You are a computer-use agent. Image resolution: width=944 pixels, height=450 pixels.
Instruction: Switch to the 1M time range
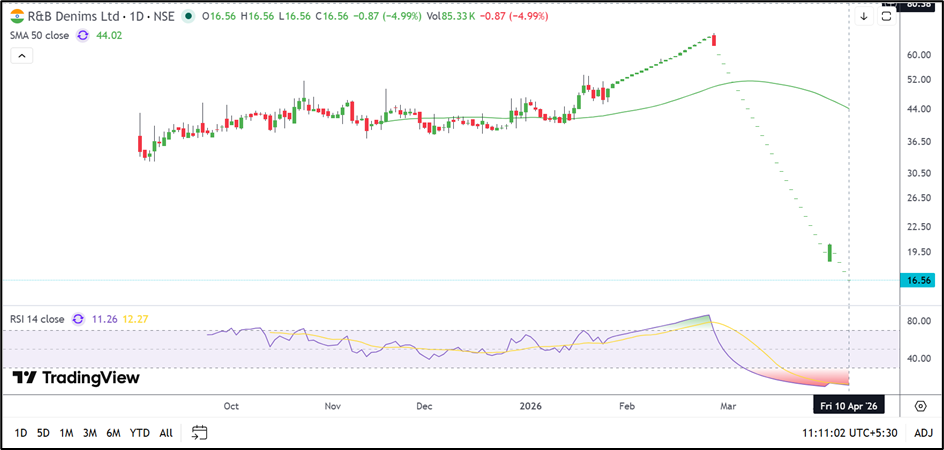pos(67,432)
